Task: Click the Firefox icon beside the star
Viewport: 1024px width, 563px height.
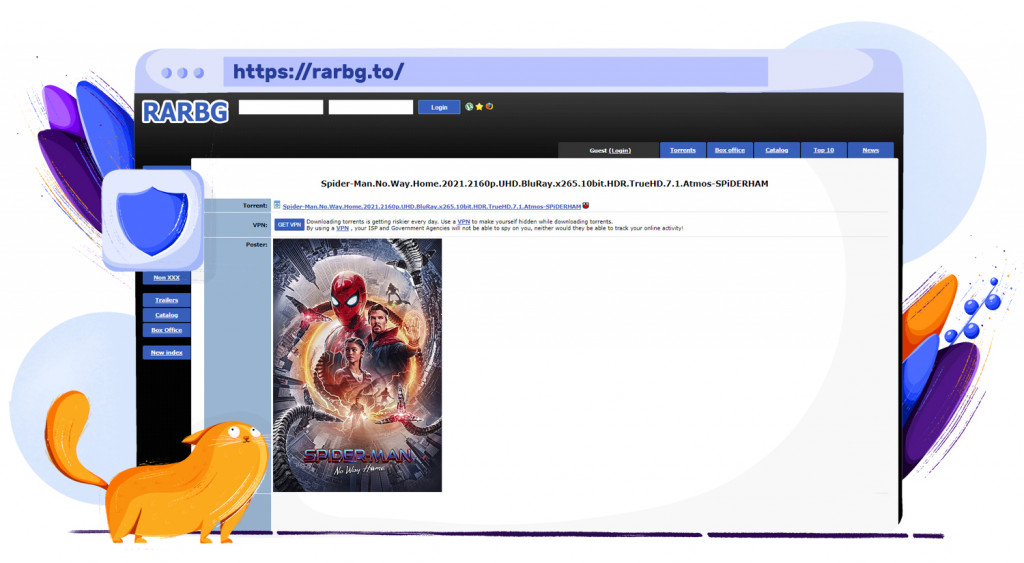Action: pyautogui.click(x=489, y=106)
